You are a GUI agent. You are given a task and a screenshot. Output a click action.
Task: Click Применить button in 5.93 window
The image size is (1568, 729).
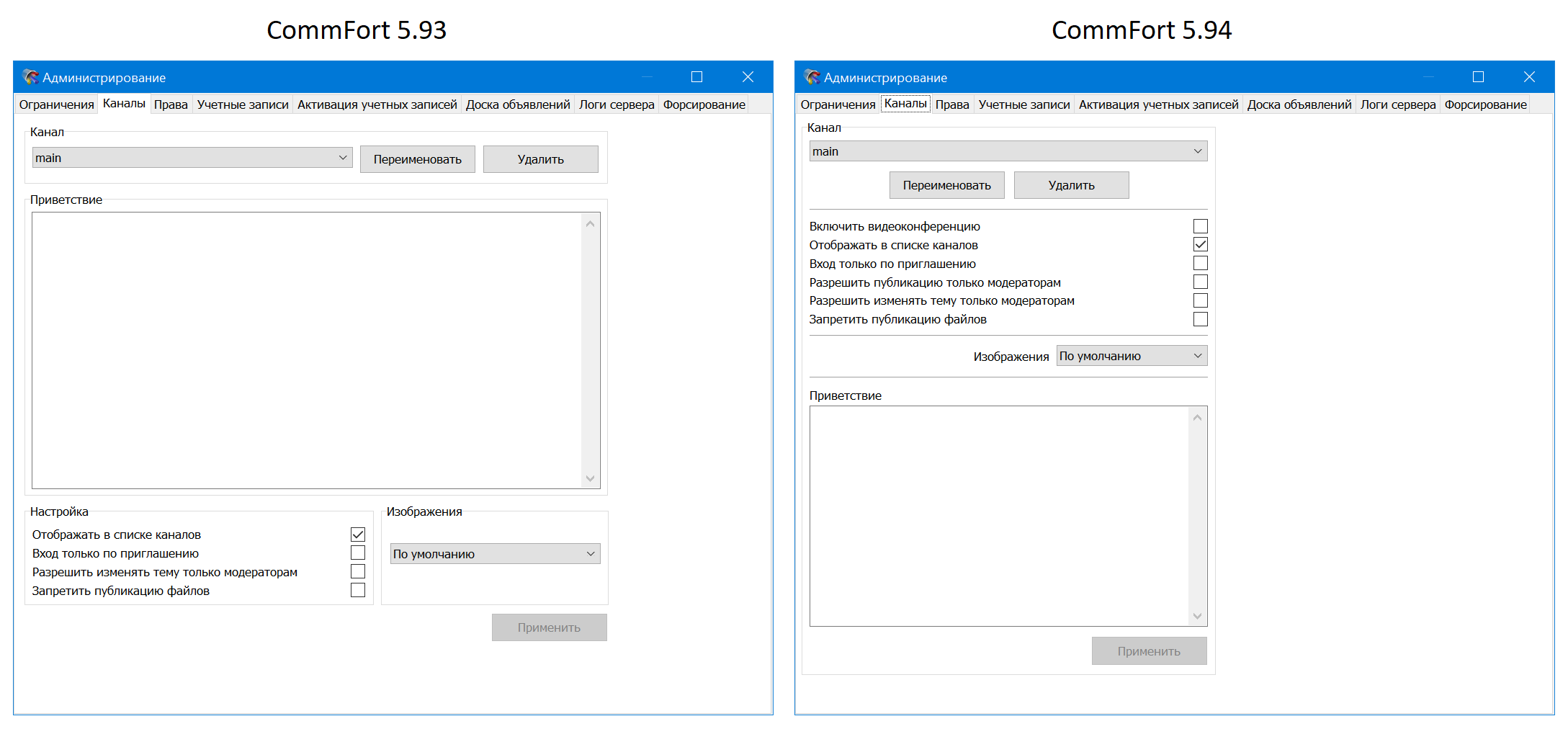(x=550, y=627)
